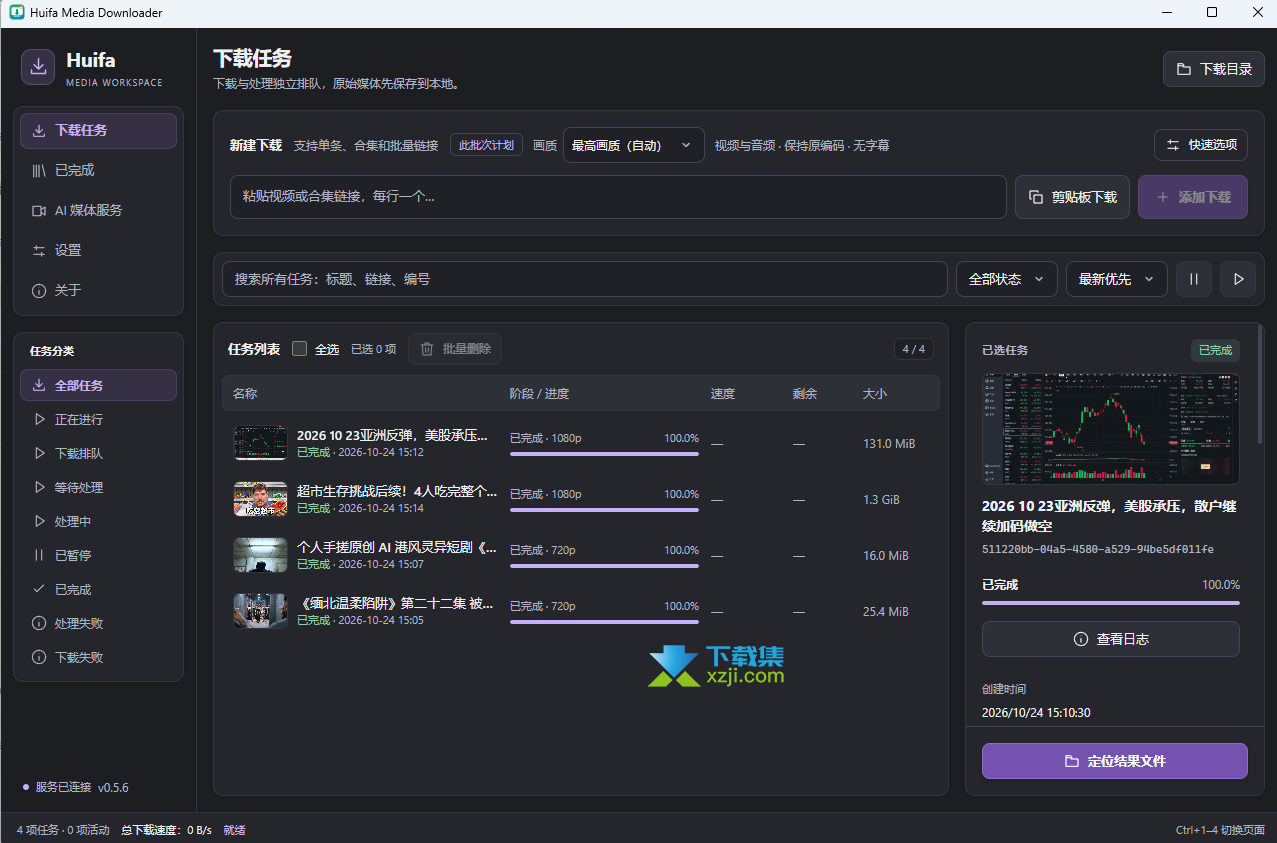Click 就绪 status text

234,830
